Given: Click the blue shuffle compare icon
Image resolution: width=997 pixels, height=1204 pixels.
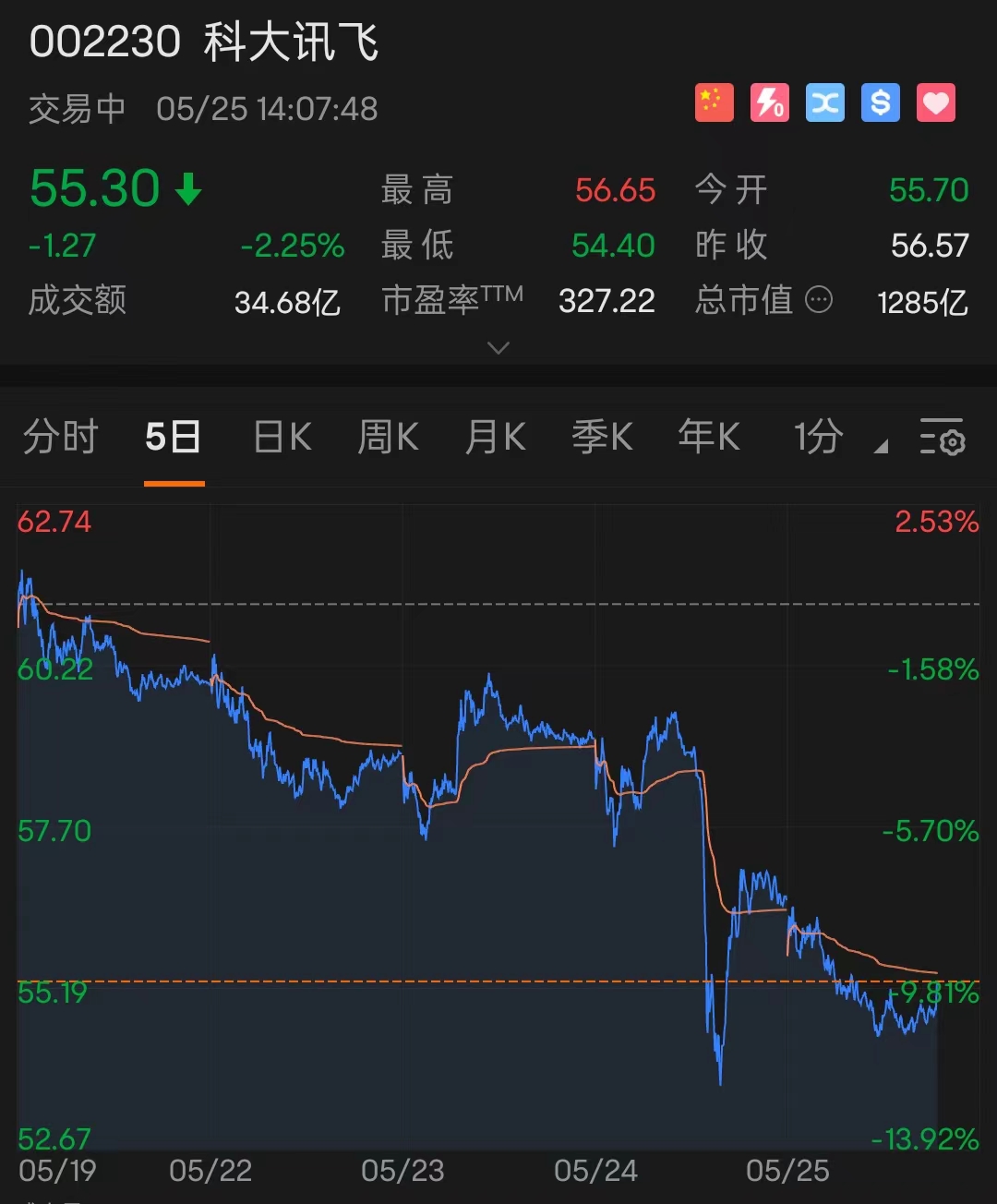Looking at the screenshot, I should (x=824, y=102).
